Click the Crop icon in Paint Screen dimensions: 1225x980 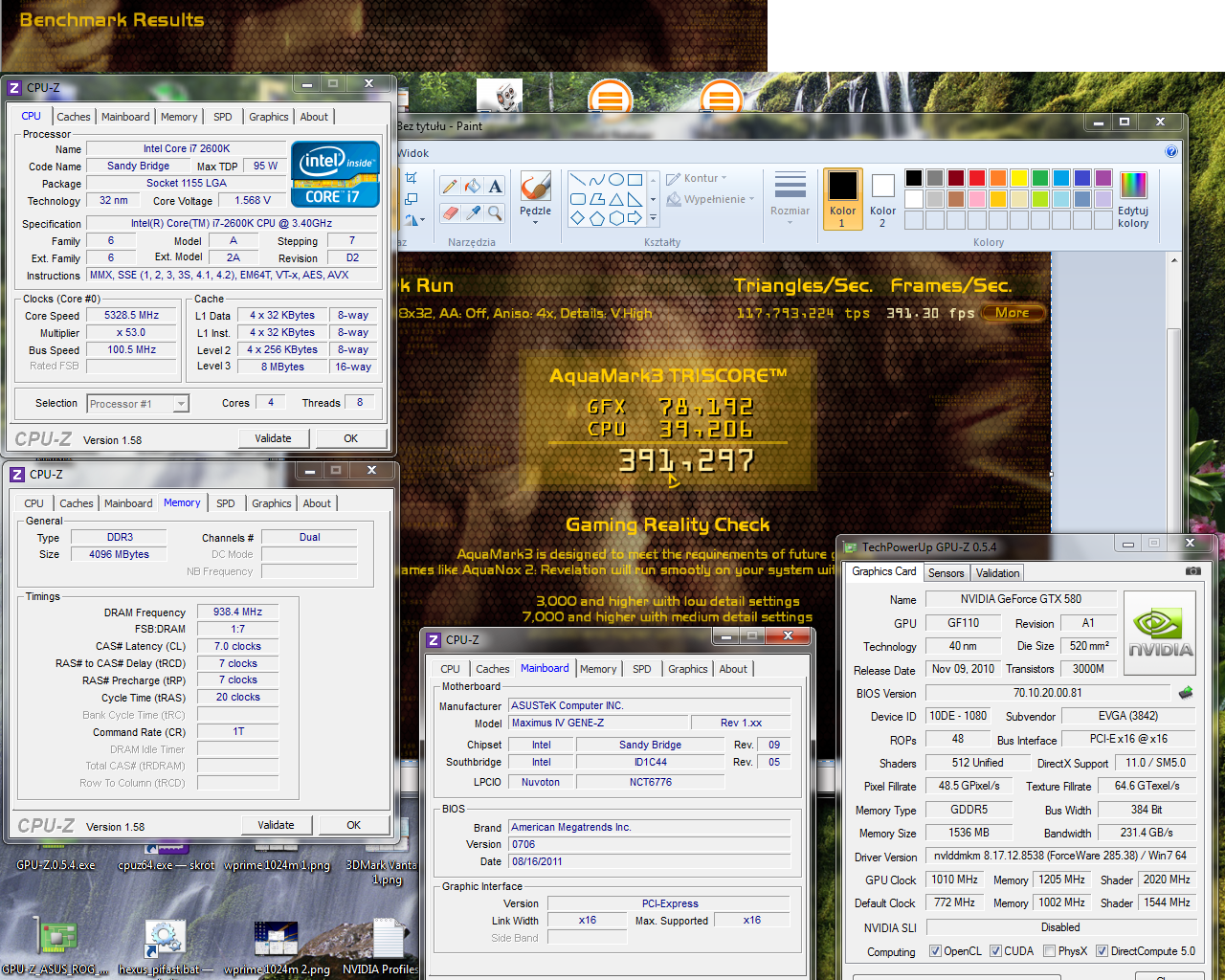tap(412, 178)
